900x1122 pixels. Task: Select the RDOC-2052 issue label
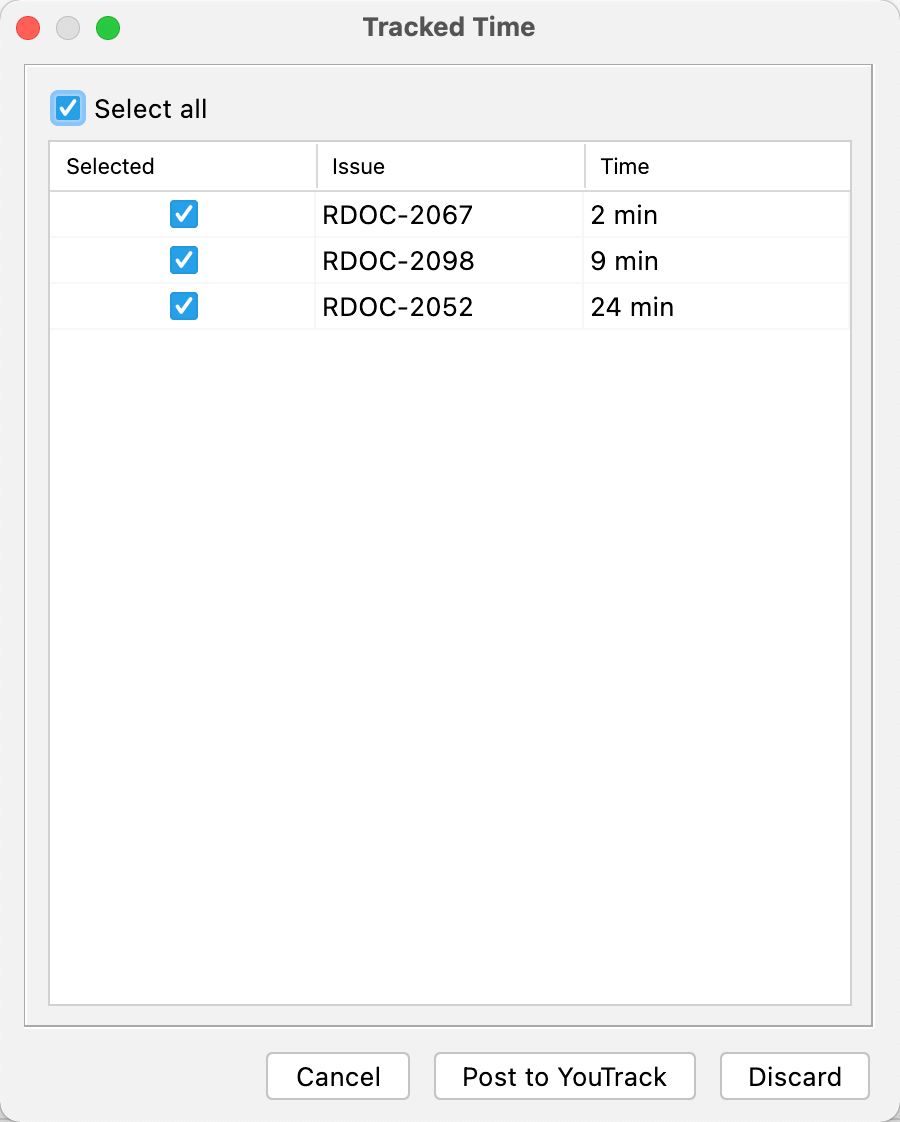(397, 307)
